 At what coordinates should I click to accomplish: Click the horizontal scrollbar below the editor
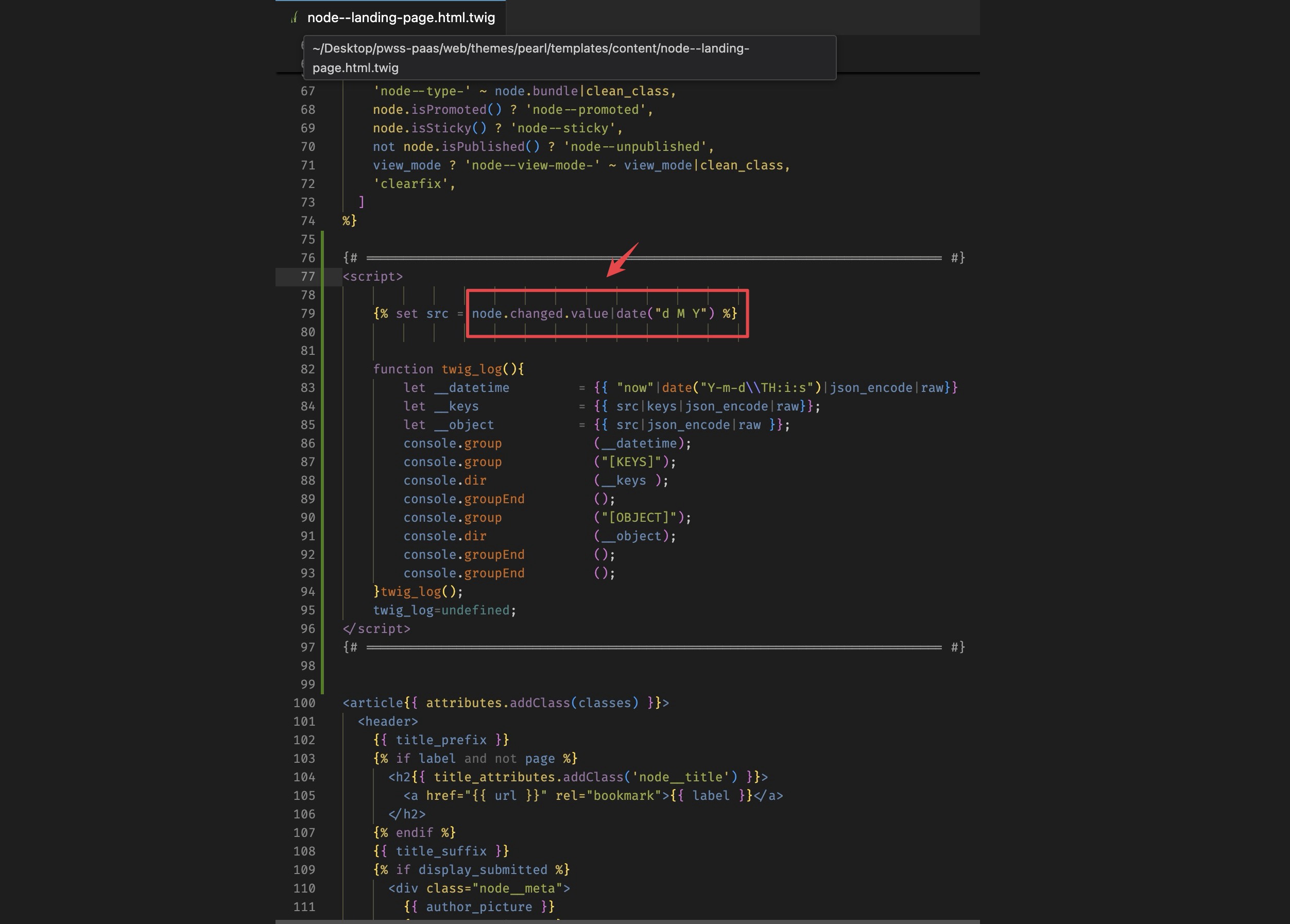coord(627,921)
